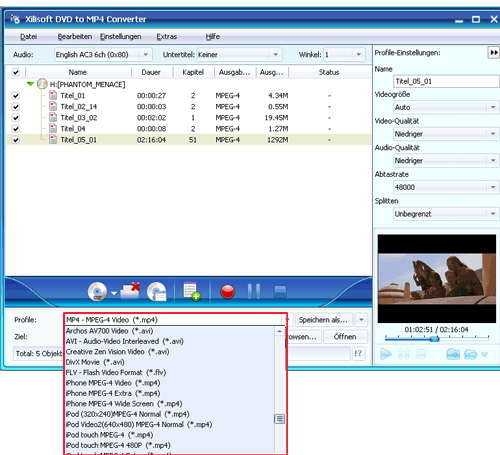Open the snapshot options arrow in preview
500x455 pixels.
pyautogui.click(x=484, y=355)
